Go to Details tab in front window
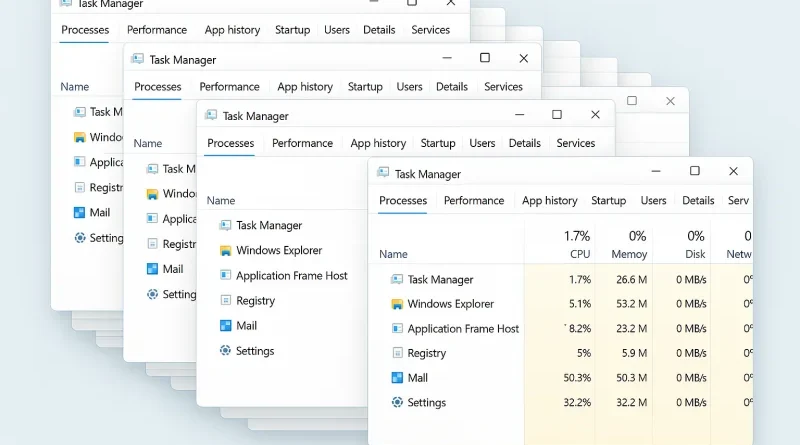 pyautogui.click(x=698, y=201)
